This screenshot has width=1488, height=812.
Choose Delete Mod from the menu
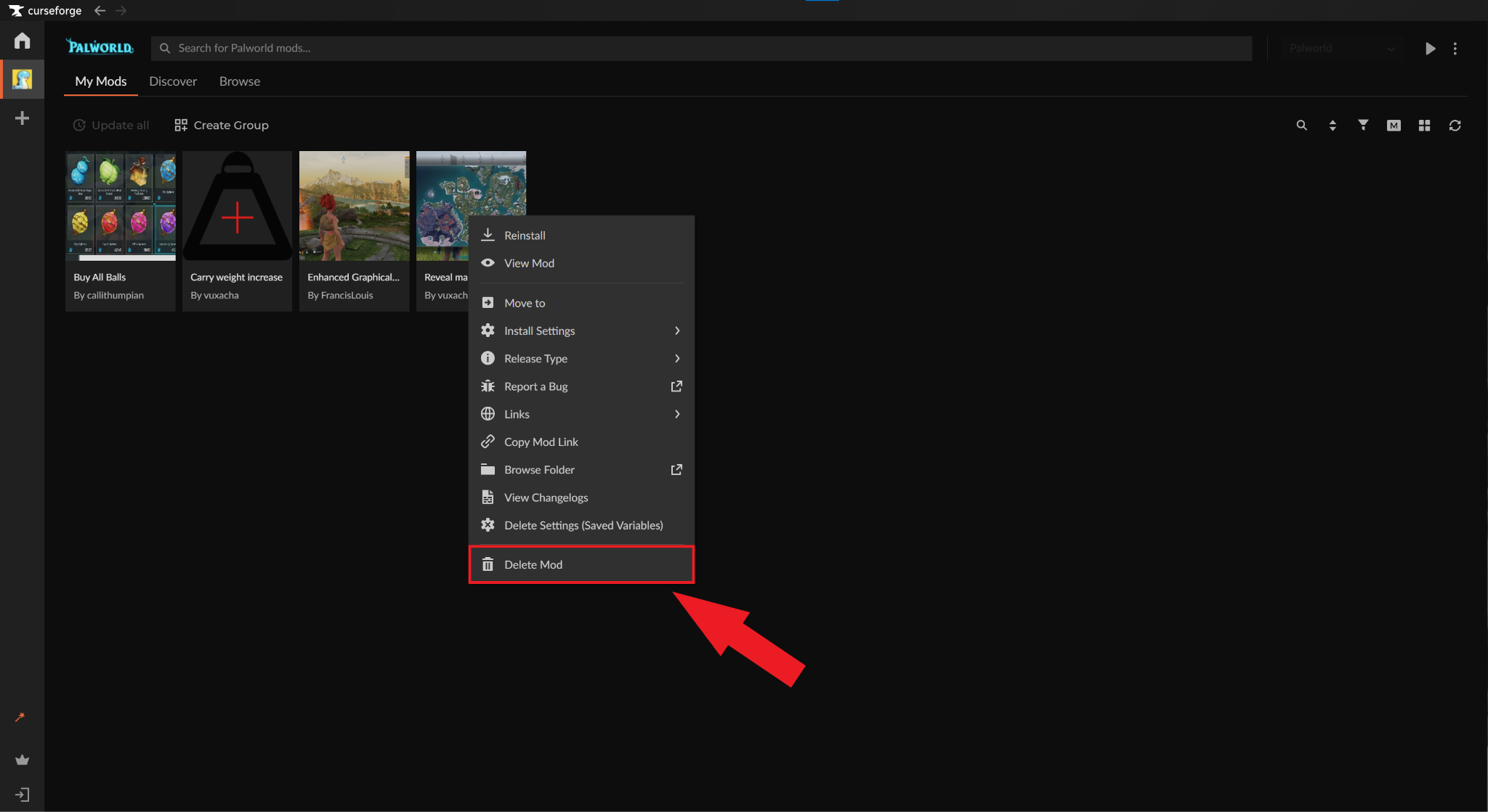pyautogui.click(x=581, y=564)
